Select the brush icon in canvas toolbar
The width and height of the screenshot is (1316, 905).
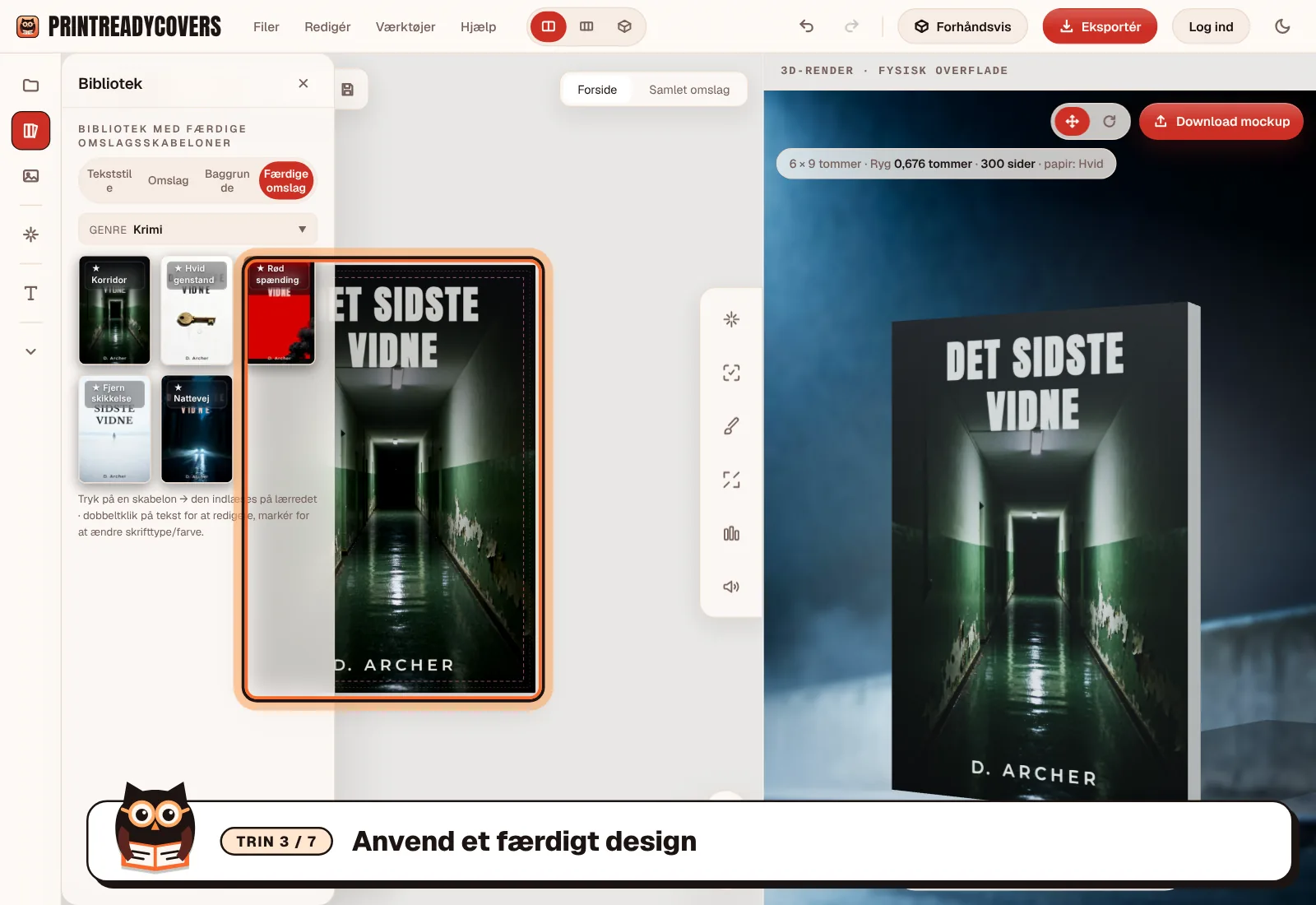click(x=731, y=426)
